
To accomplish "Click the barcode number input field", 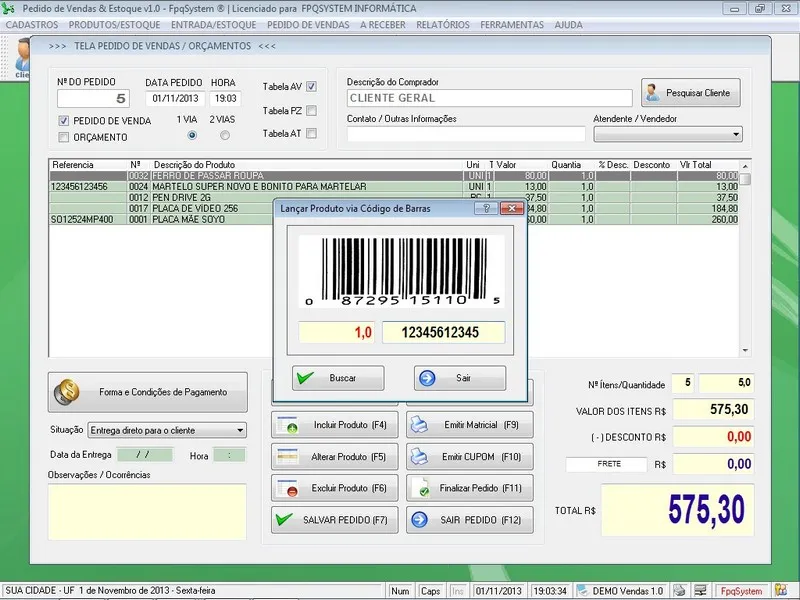I will tap(443, 333).
